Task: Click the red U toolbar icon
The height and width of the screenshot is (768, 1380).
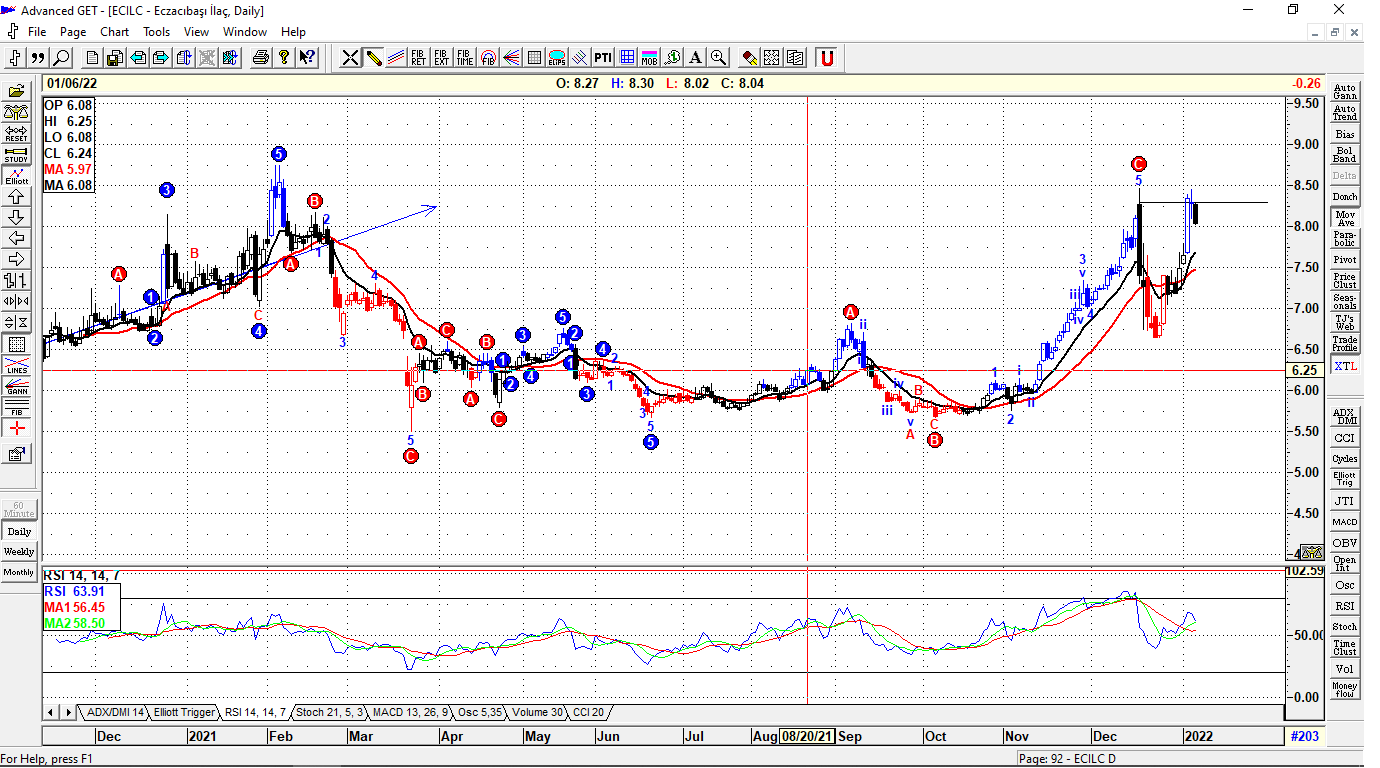Action: coord(826,58)
